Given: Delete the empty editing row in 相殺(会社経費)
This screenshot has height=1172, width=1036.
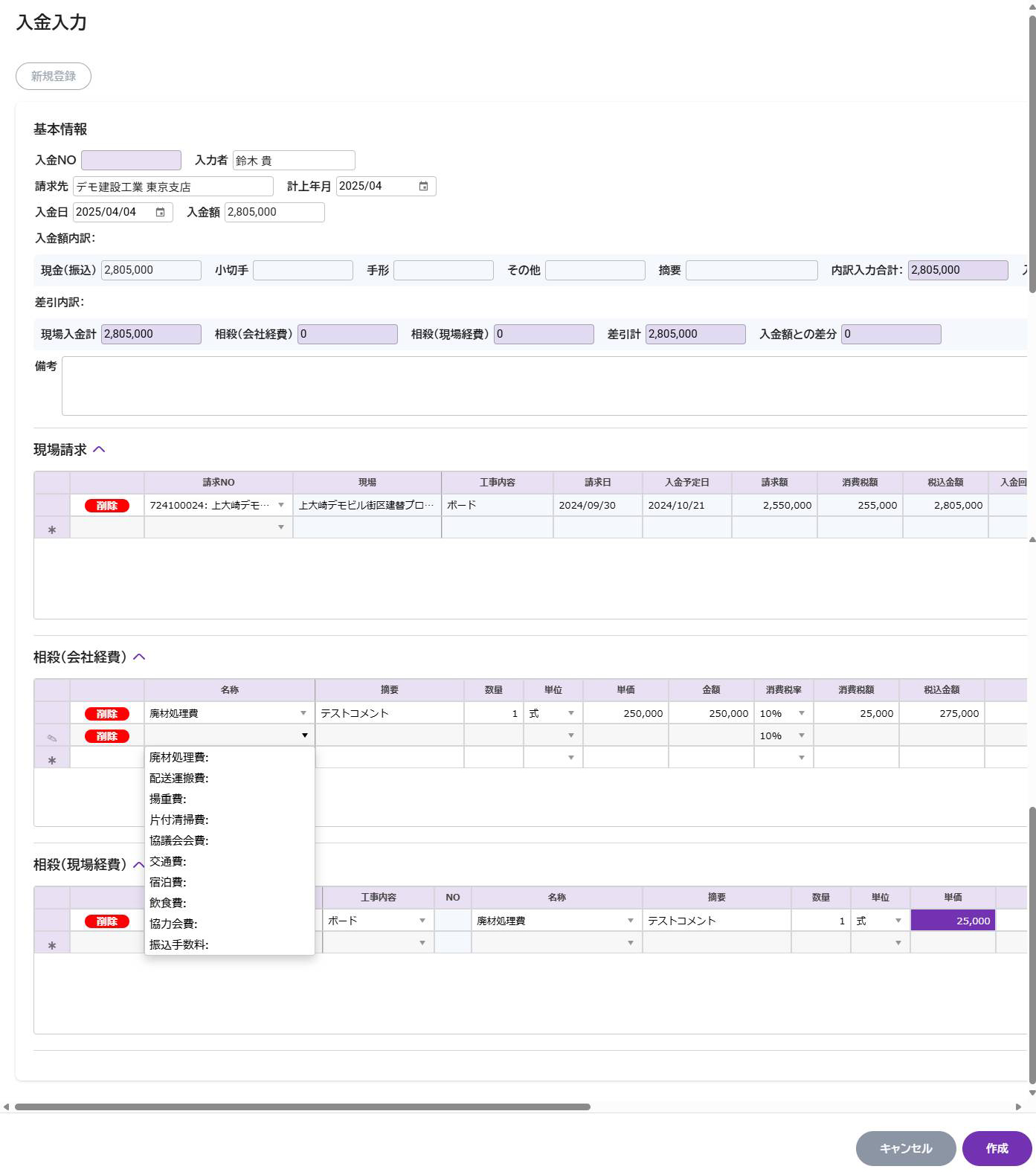Looking at the screenshot, I should pyautogui.click(x=107, y=736).
